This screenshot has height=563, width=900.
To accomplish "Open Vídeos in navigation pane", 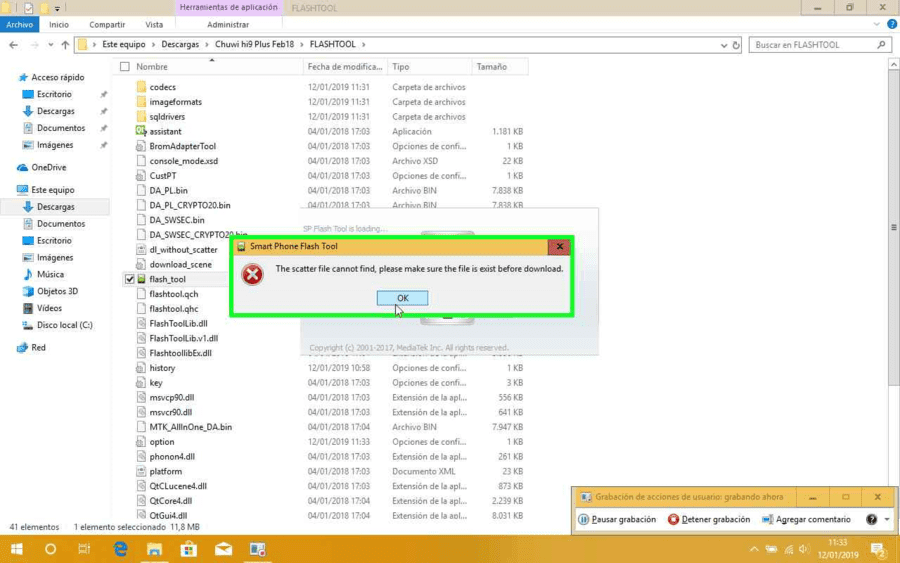I will point(49,308).
